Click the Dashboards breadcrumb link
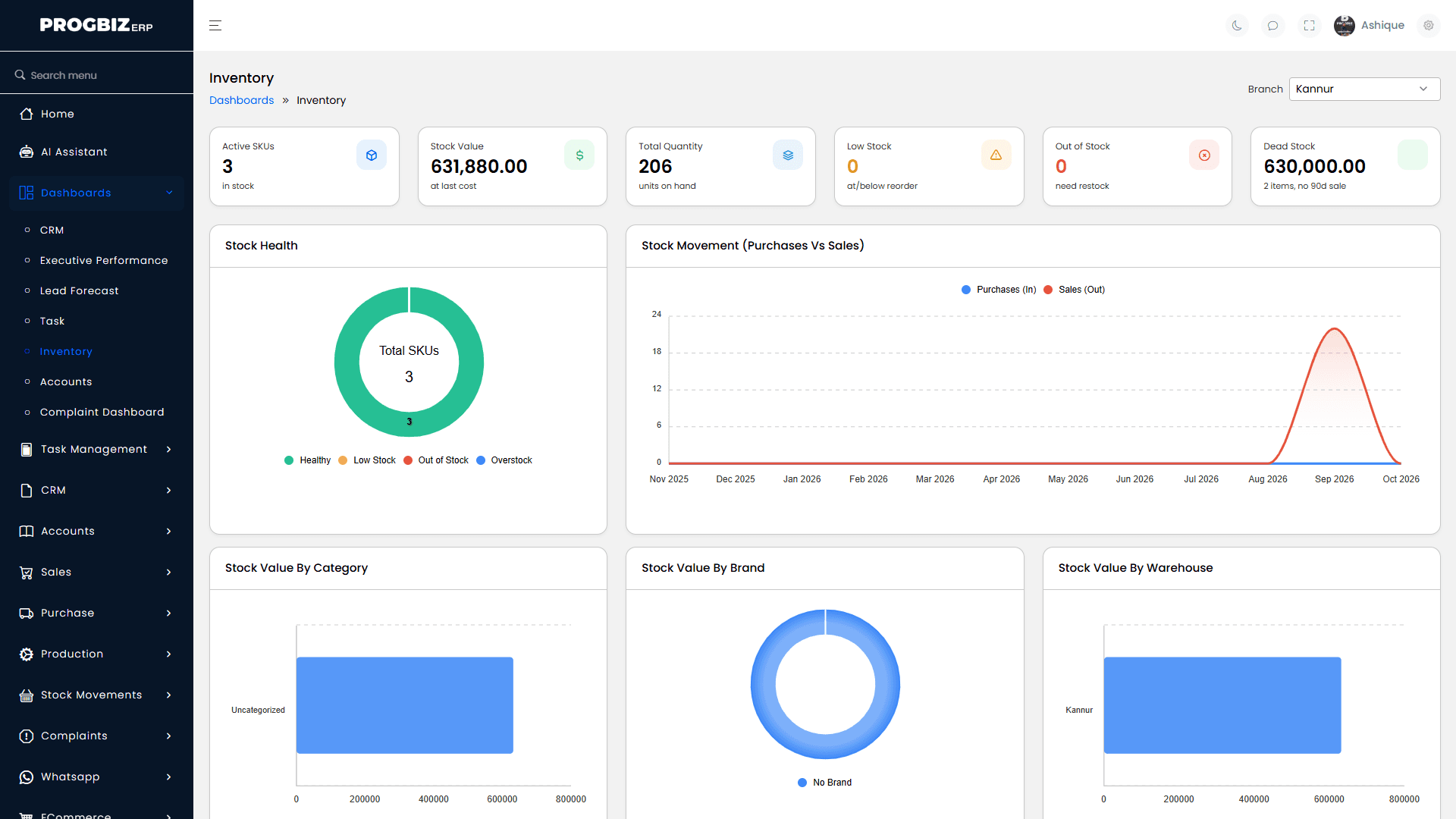This screenshot has width=1456, height=819. (x=241, y=100)
